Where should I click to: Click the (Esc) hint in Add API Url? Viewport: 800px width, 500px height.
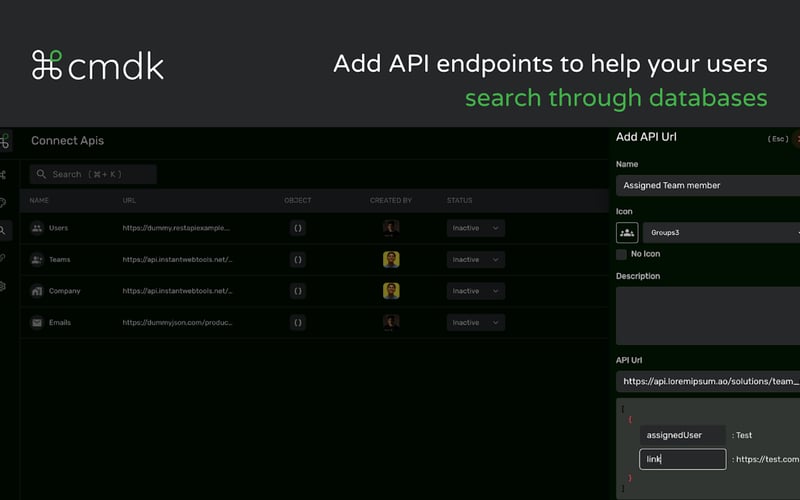coord(778,139)
